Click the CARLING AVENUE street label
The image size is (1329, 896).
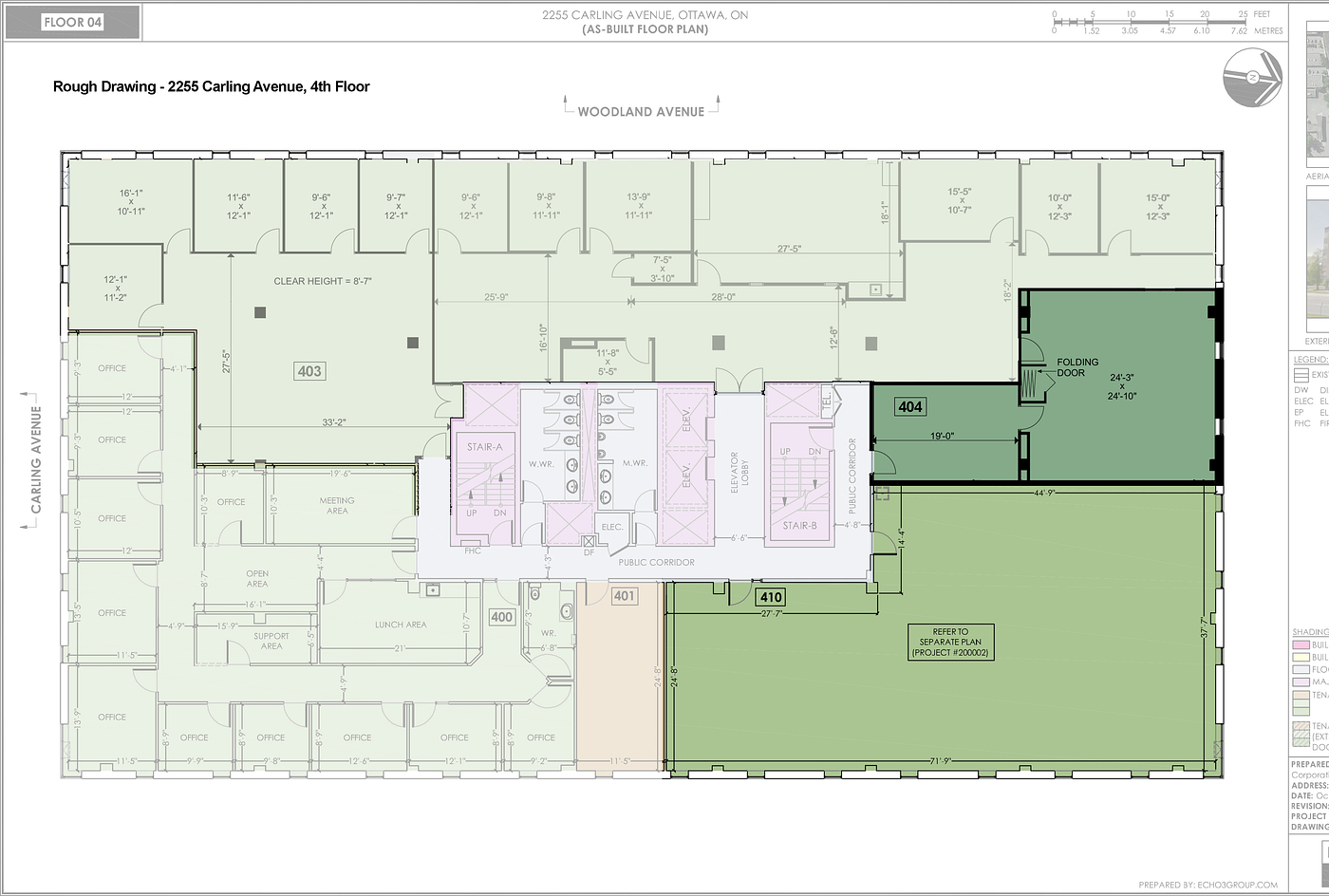36,459
